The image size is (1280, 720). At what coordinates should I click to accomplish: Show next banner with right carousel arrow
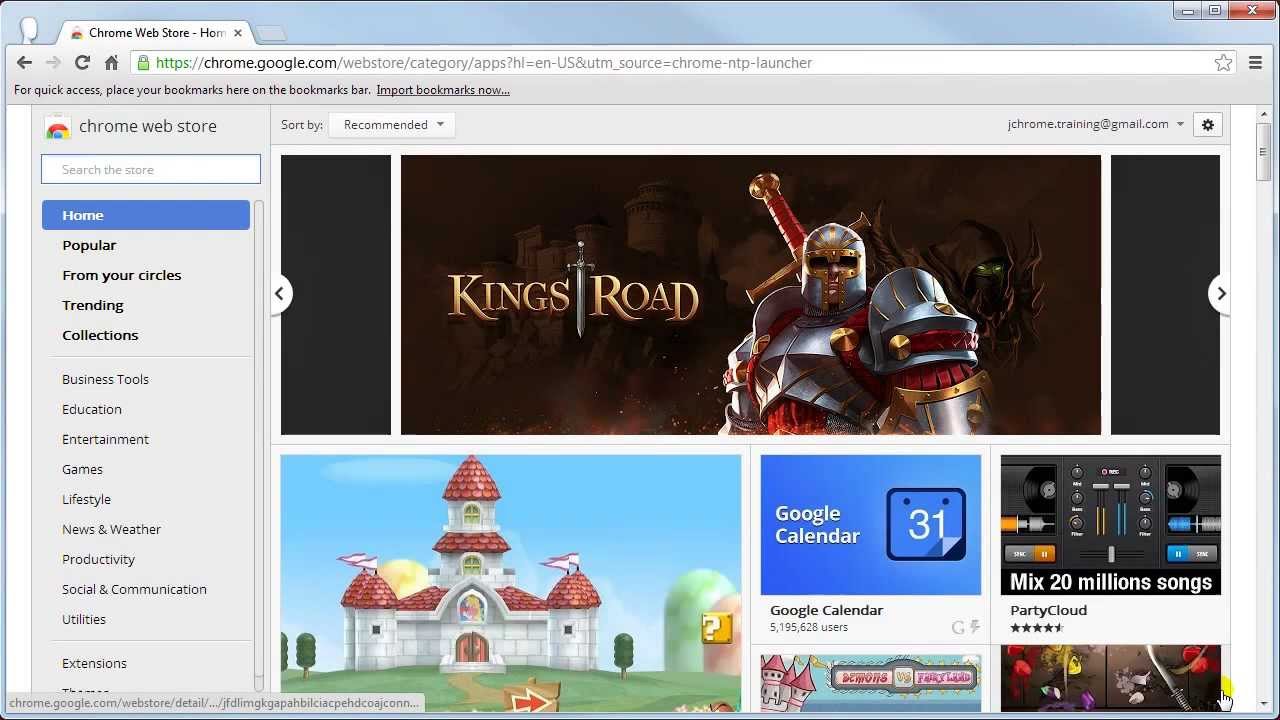coord(1220,294)
